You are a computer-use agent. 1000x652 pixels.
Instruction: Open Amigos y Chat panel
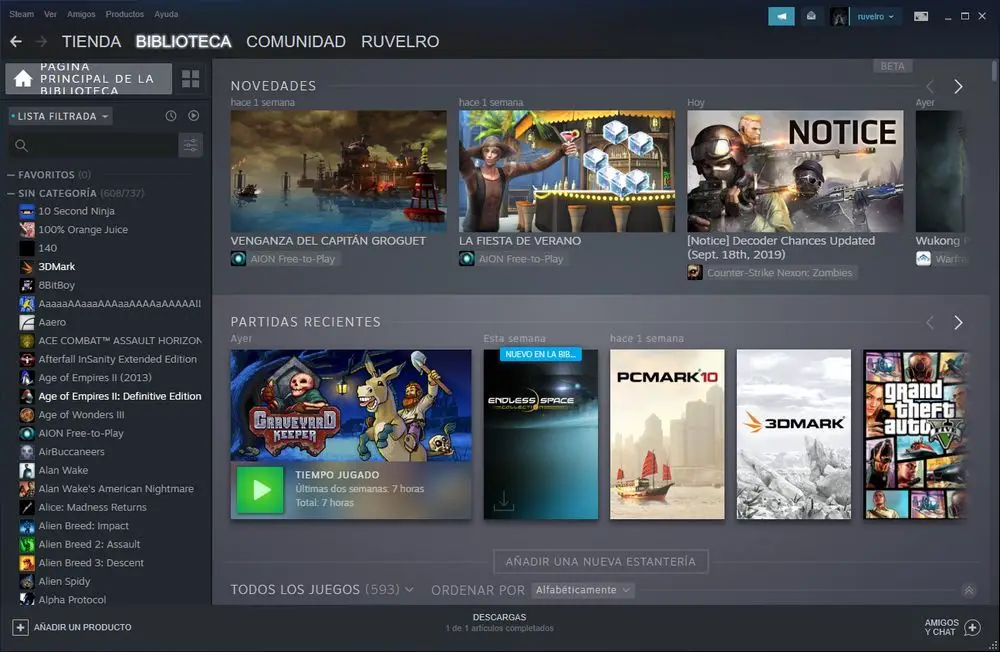coord(953,627)
